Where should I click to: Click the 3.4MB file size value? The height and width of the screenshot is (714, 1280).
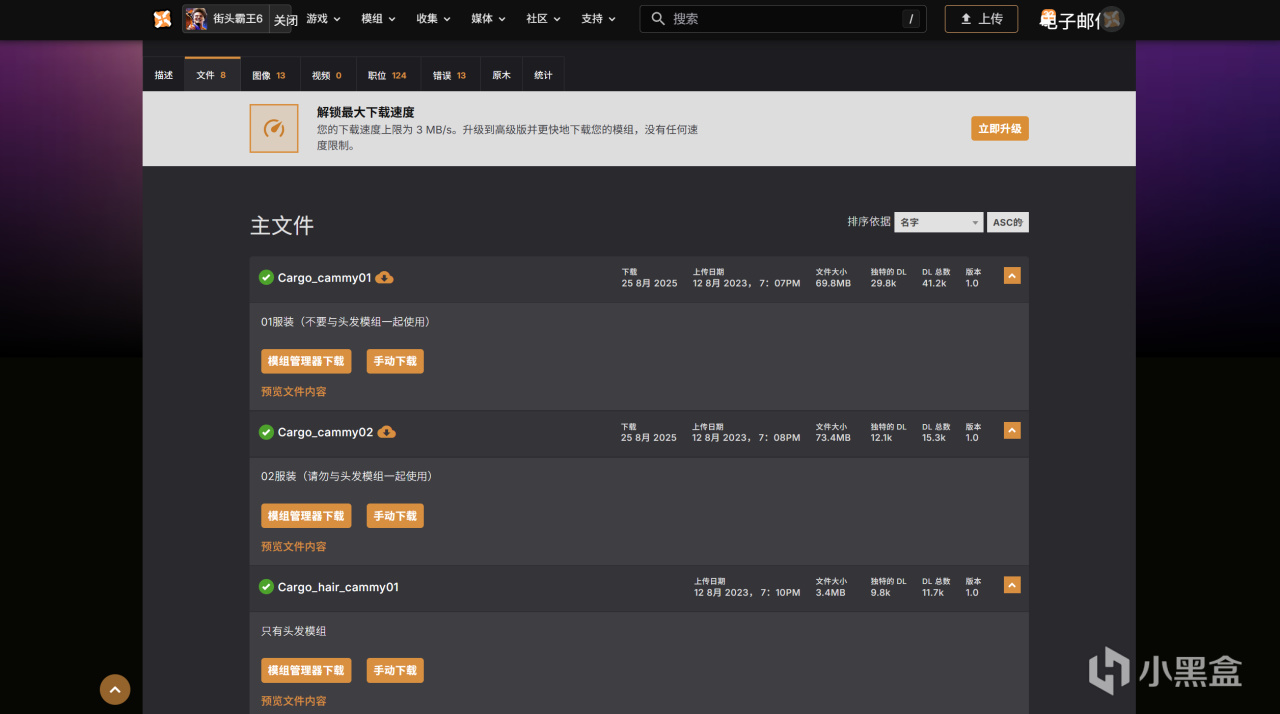[x=830, y=593]
